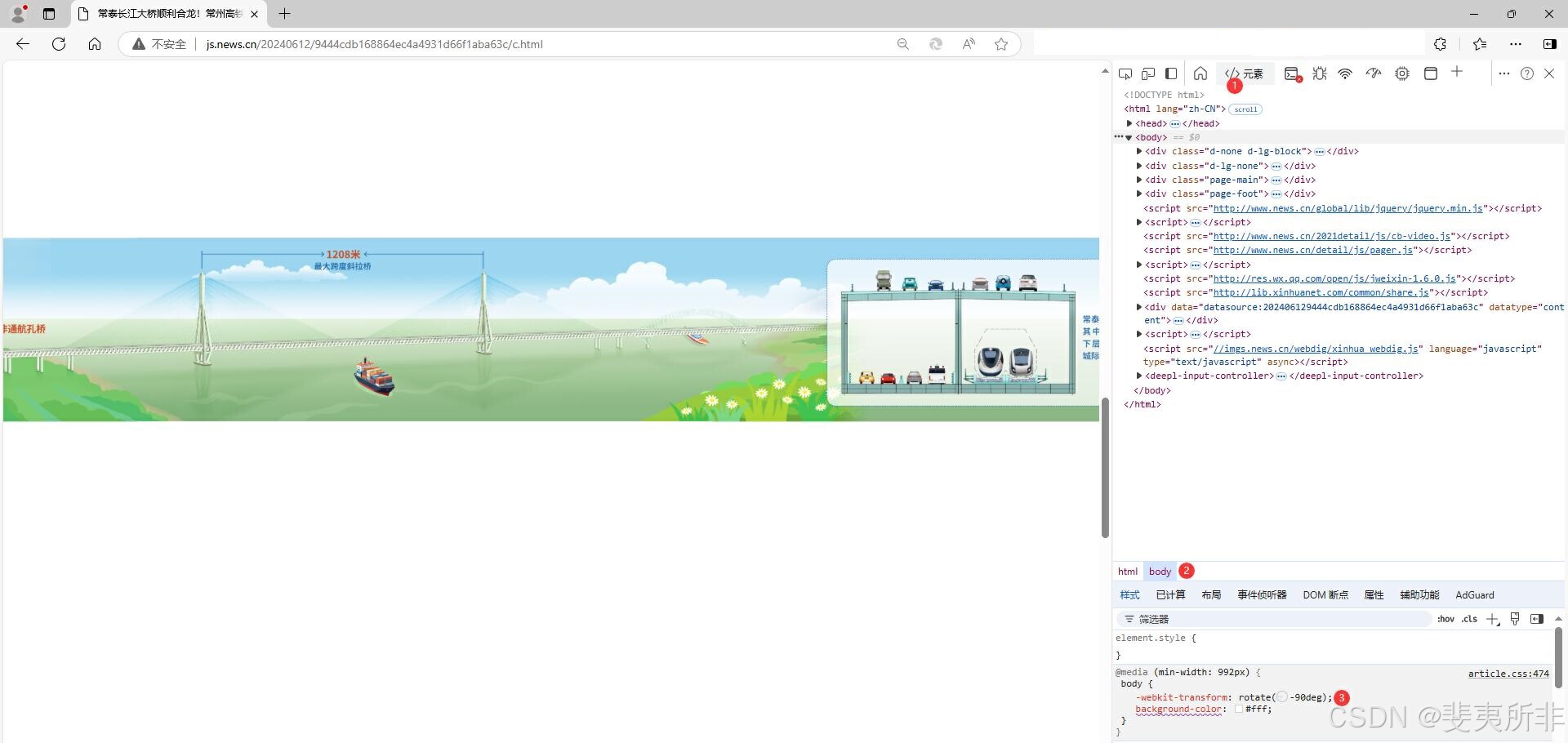Expand the deepl-input-controller node
Screen dimensions: 1568x743
[x=1139, y=376]
